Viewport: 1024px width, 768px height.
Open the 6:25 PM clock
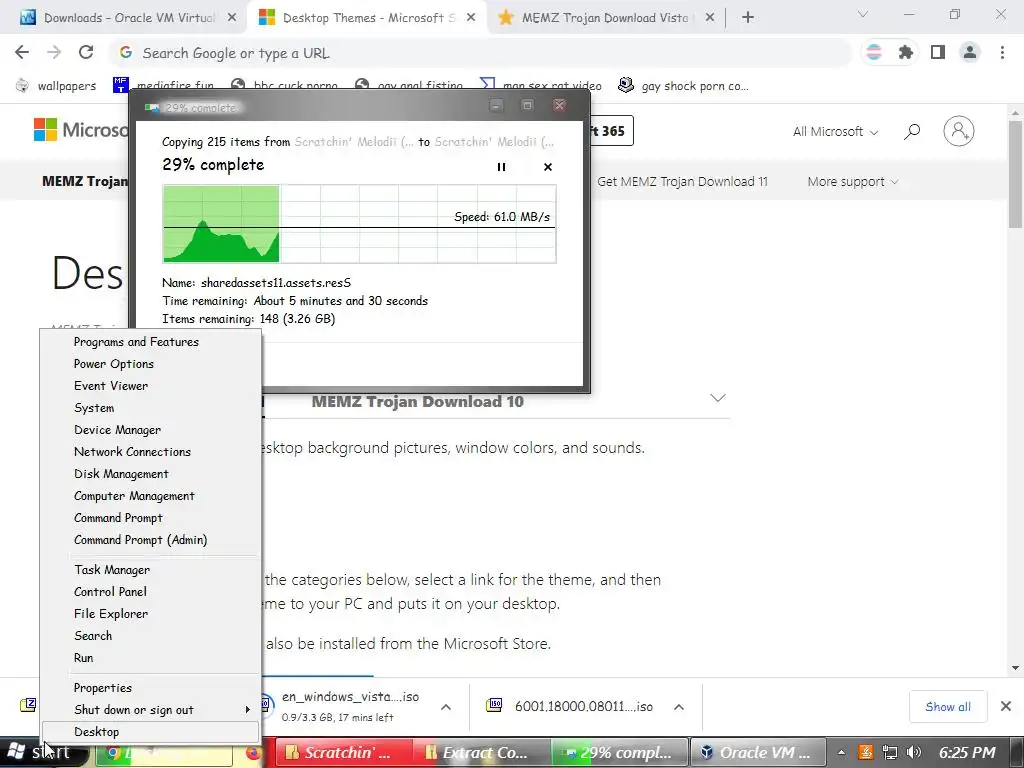[967, 752]
